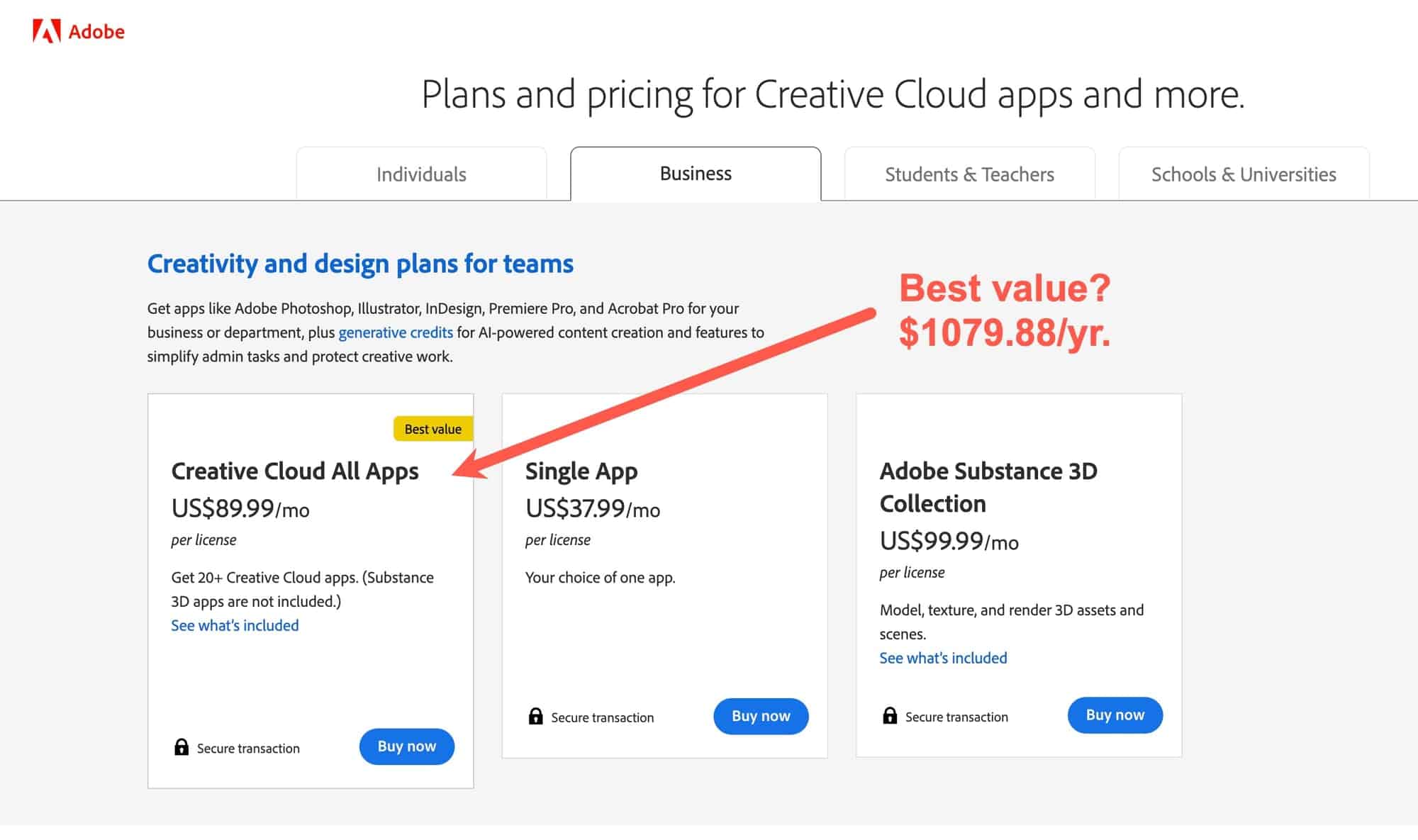Buy now for Creative Cloud All Apps

407,746
